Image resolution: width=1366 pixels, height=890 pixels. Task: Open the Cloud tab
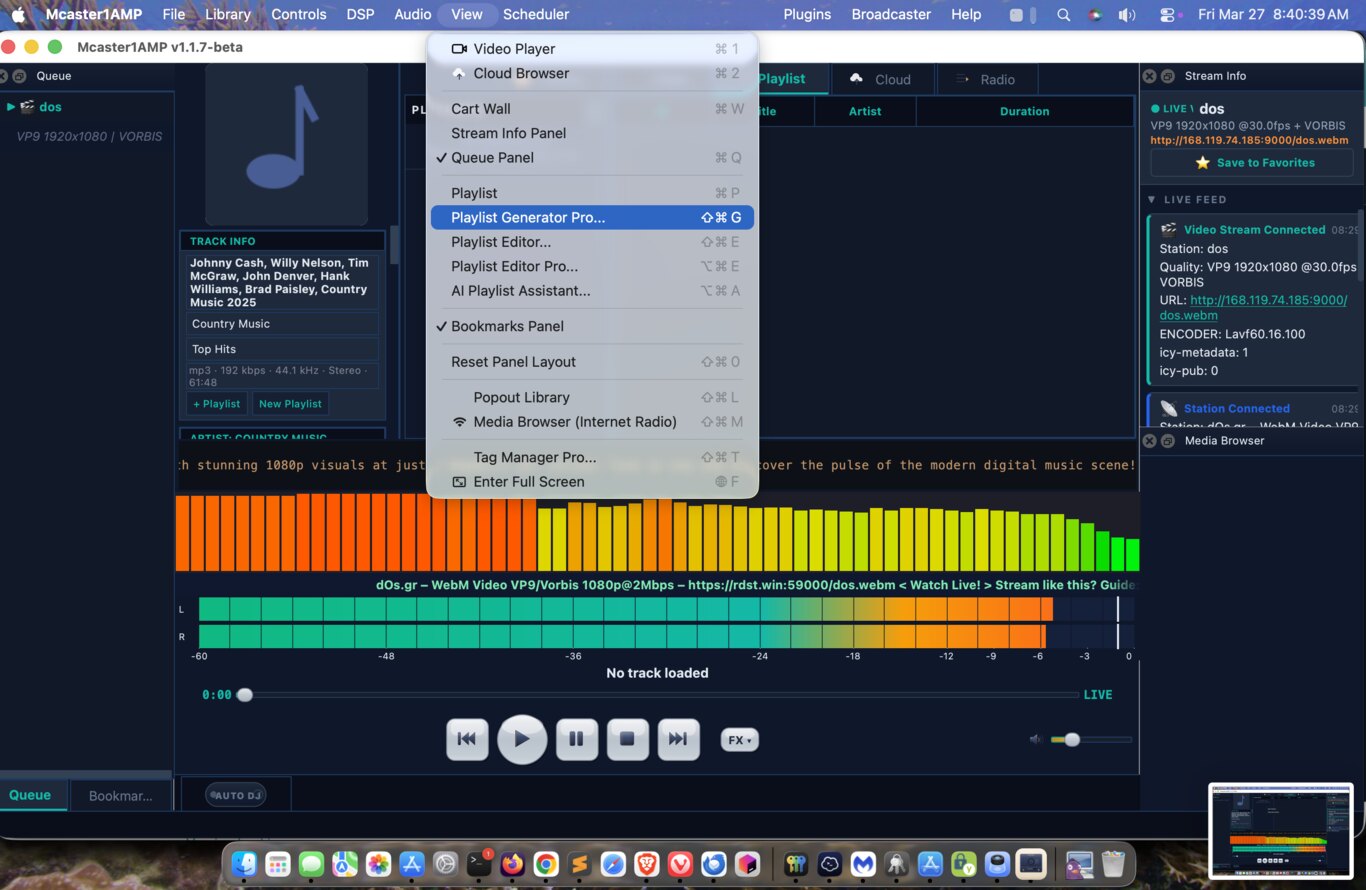pyautogui.click(x=881, y=79)
